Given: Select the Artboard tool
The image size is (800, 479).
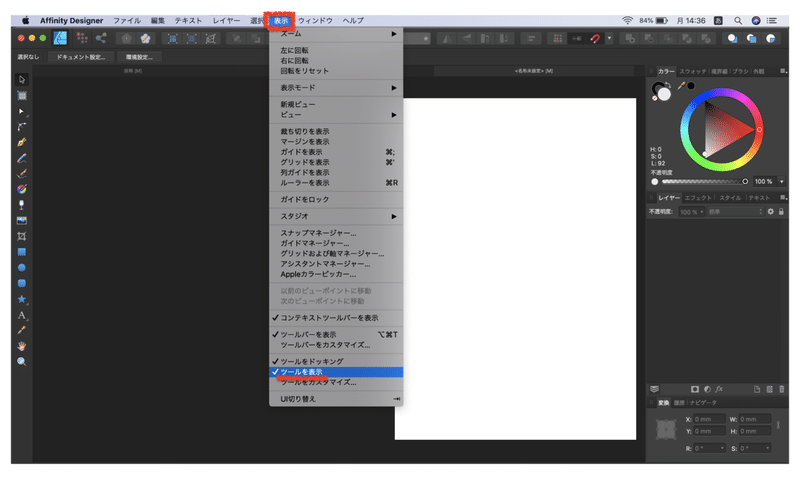Looking at the screenshot, I should (21, 95).
